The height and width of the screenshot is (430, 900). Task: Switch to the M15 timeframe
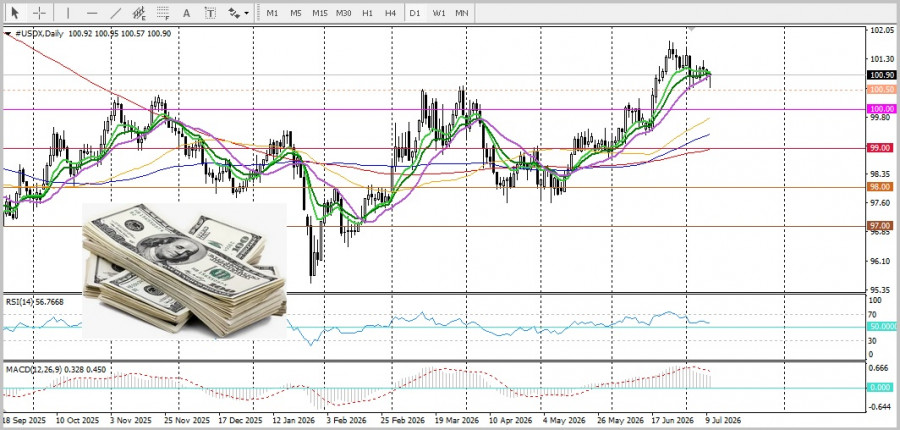(x=320, y=13)
